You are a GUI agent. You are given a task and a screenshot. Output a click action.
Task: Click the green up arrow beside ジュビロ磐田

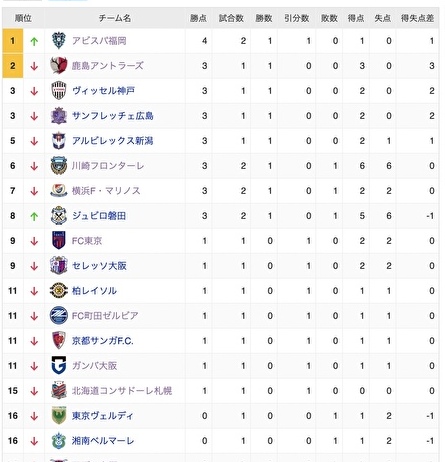click(34, 216)
